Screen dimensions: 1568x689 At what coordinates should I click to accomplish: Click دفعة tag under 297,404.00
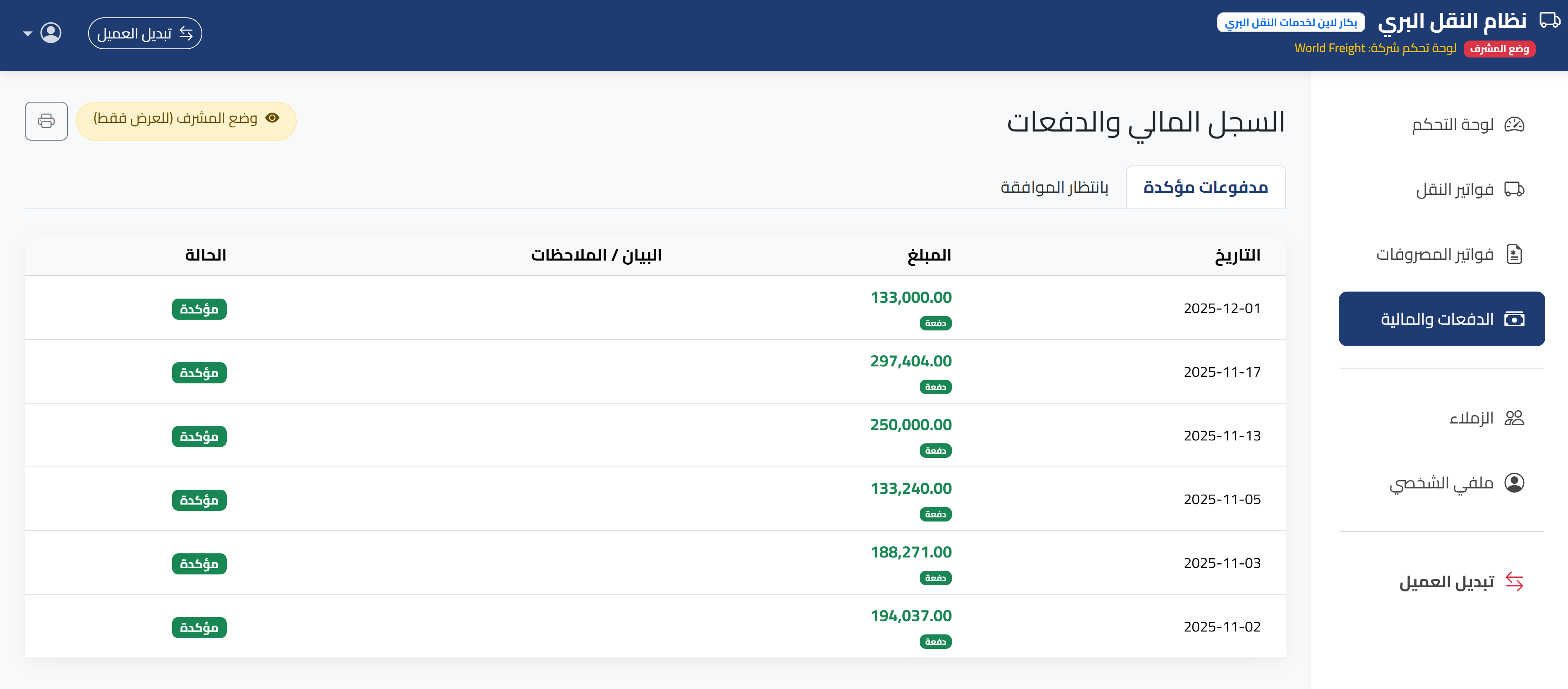point(935,387)
